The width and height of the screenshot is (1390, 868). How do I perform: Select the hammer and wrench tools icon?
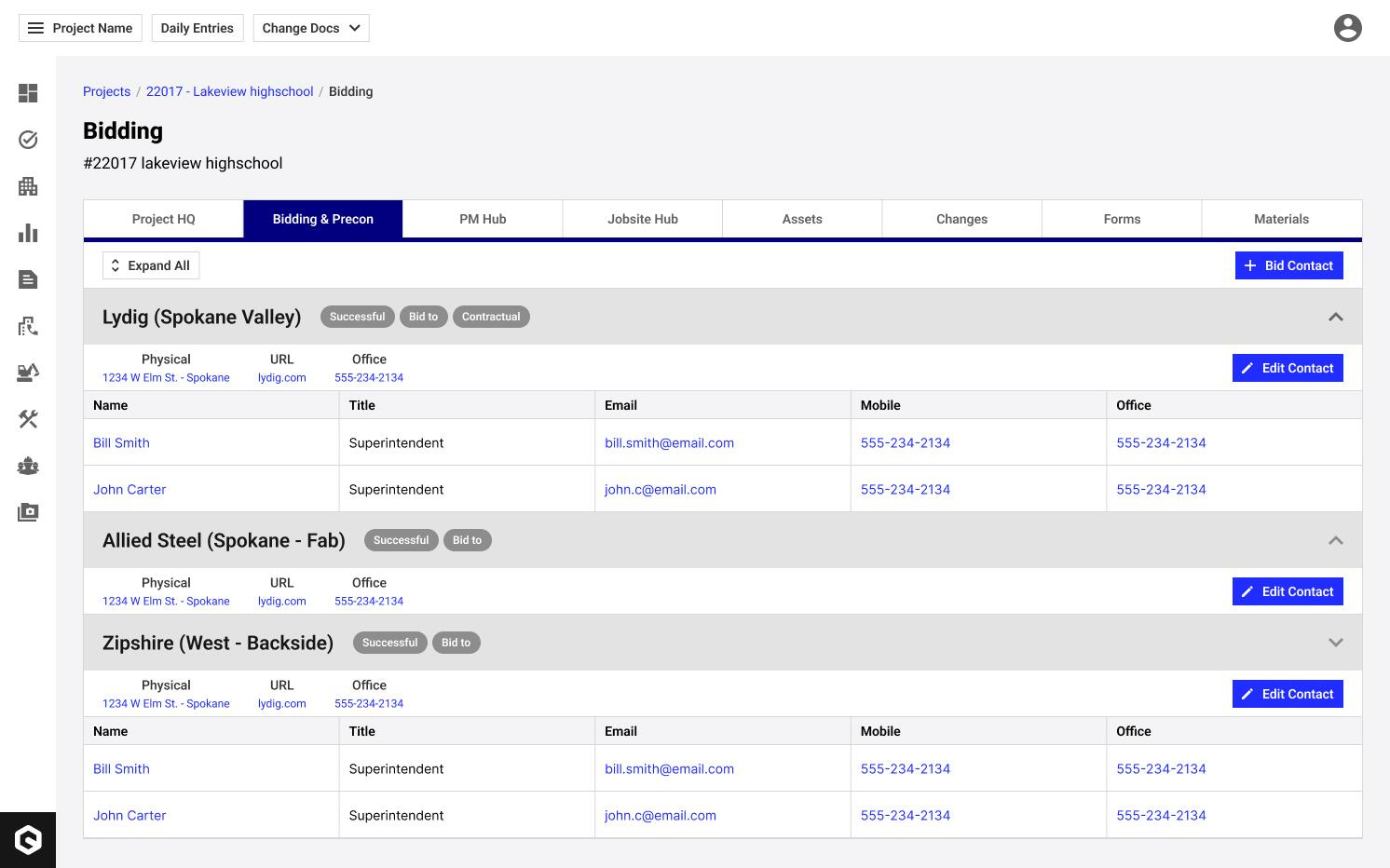point(28,419)
